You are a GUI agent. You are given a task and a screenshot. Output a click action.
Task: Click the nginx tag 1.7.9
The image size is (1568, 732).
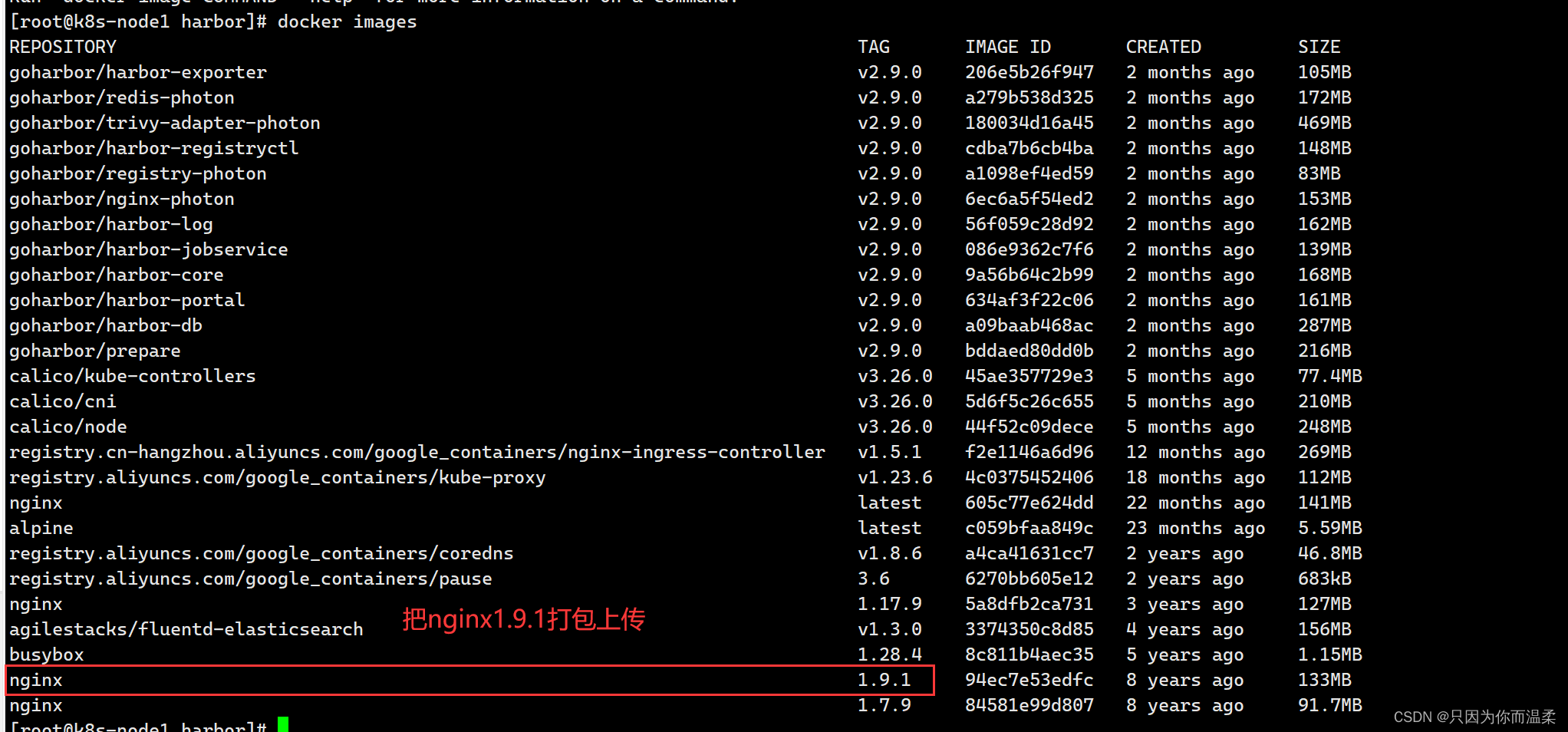[x=884, y=706]
